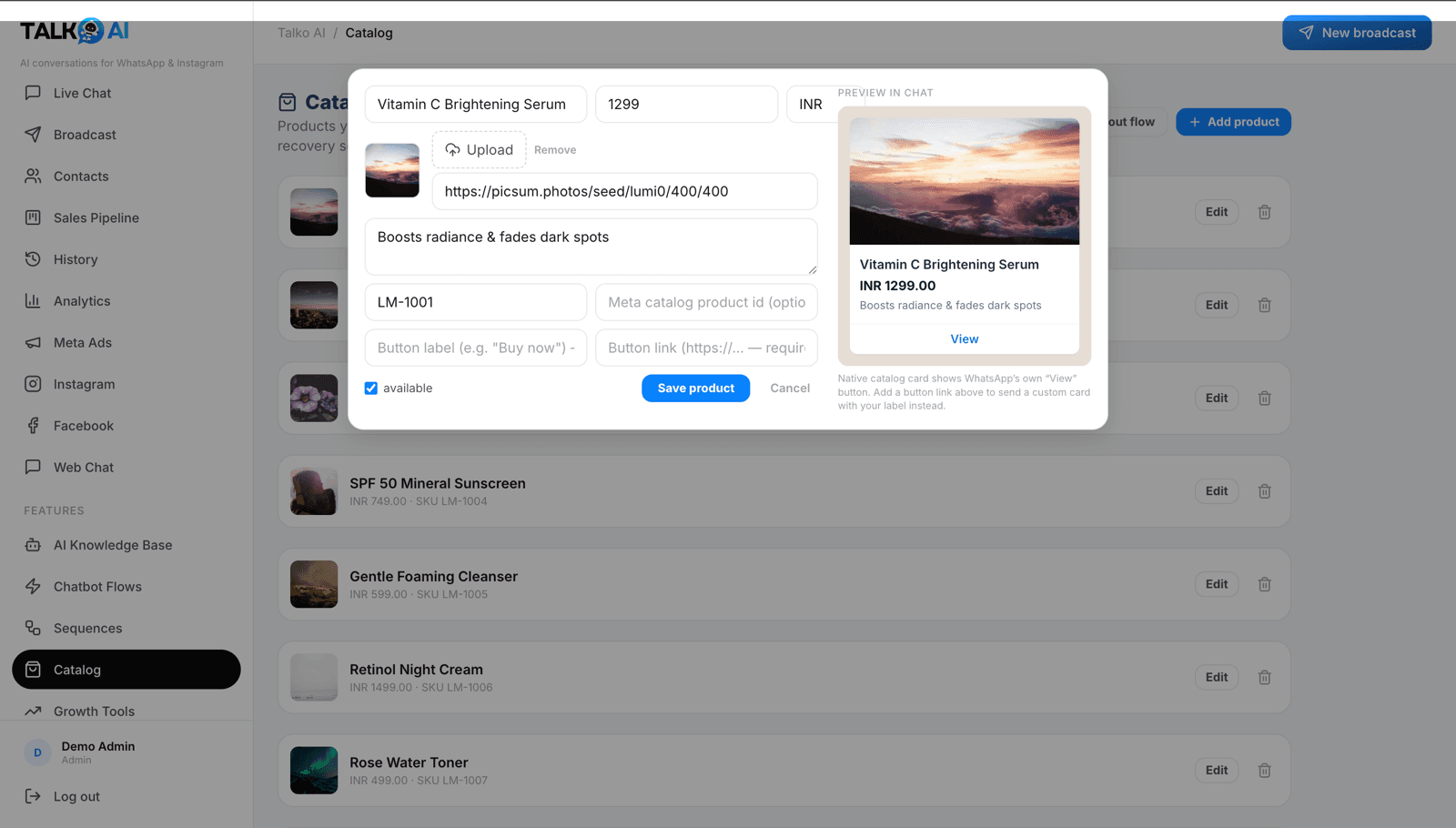Click View in the chat preview card
The image size is (1456, 828).
[965, 339]
